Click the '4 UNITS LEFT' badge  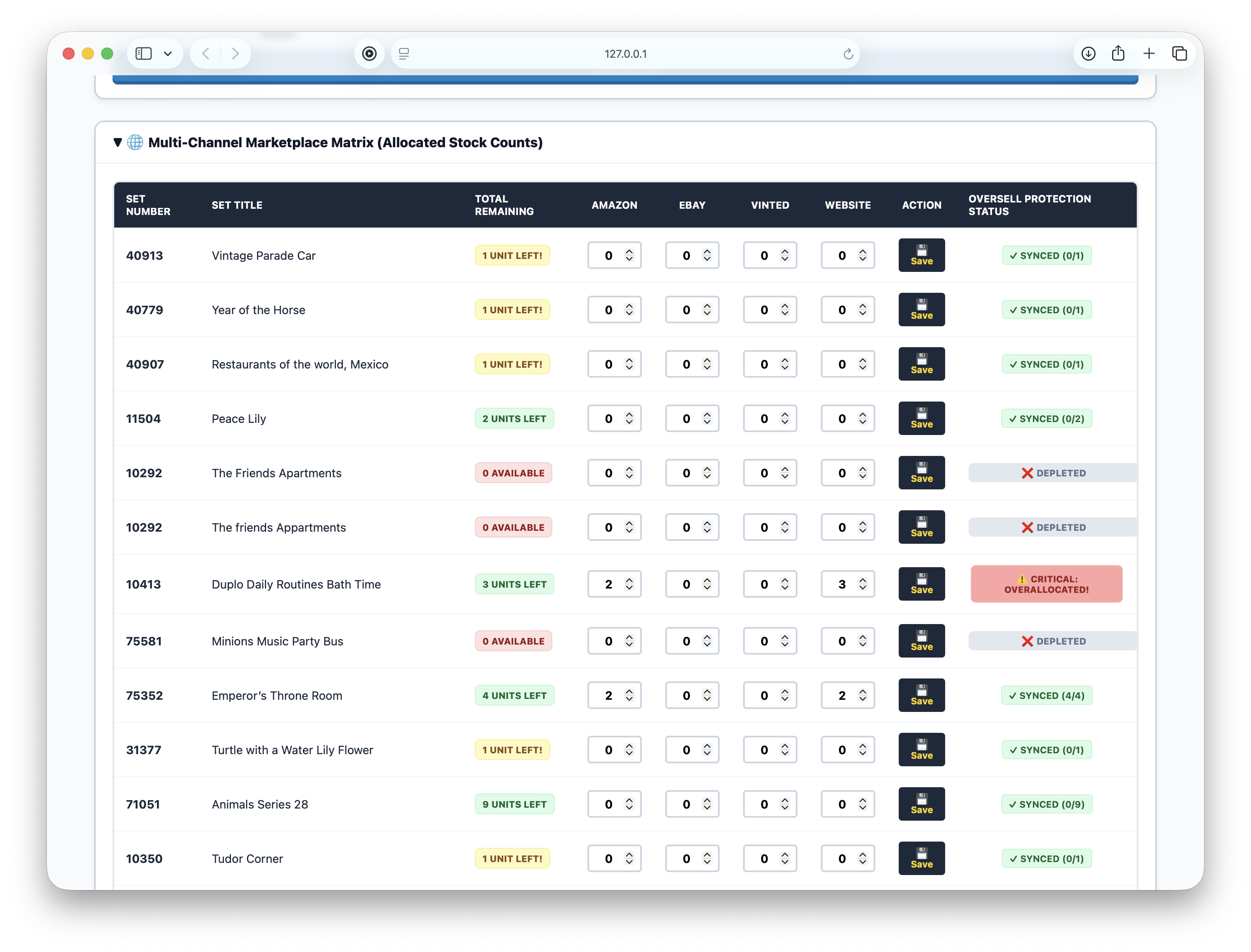(514, 696)
